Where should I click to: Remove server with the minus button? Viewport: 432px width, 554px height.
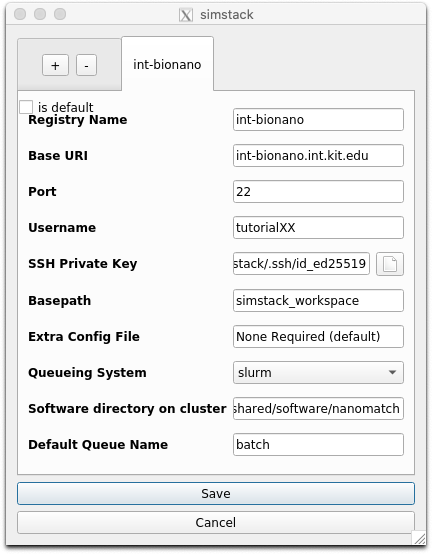pyautogui.click(x=86, y=65)
